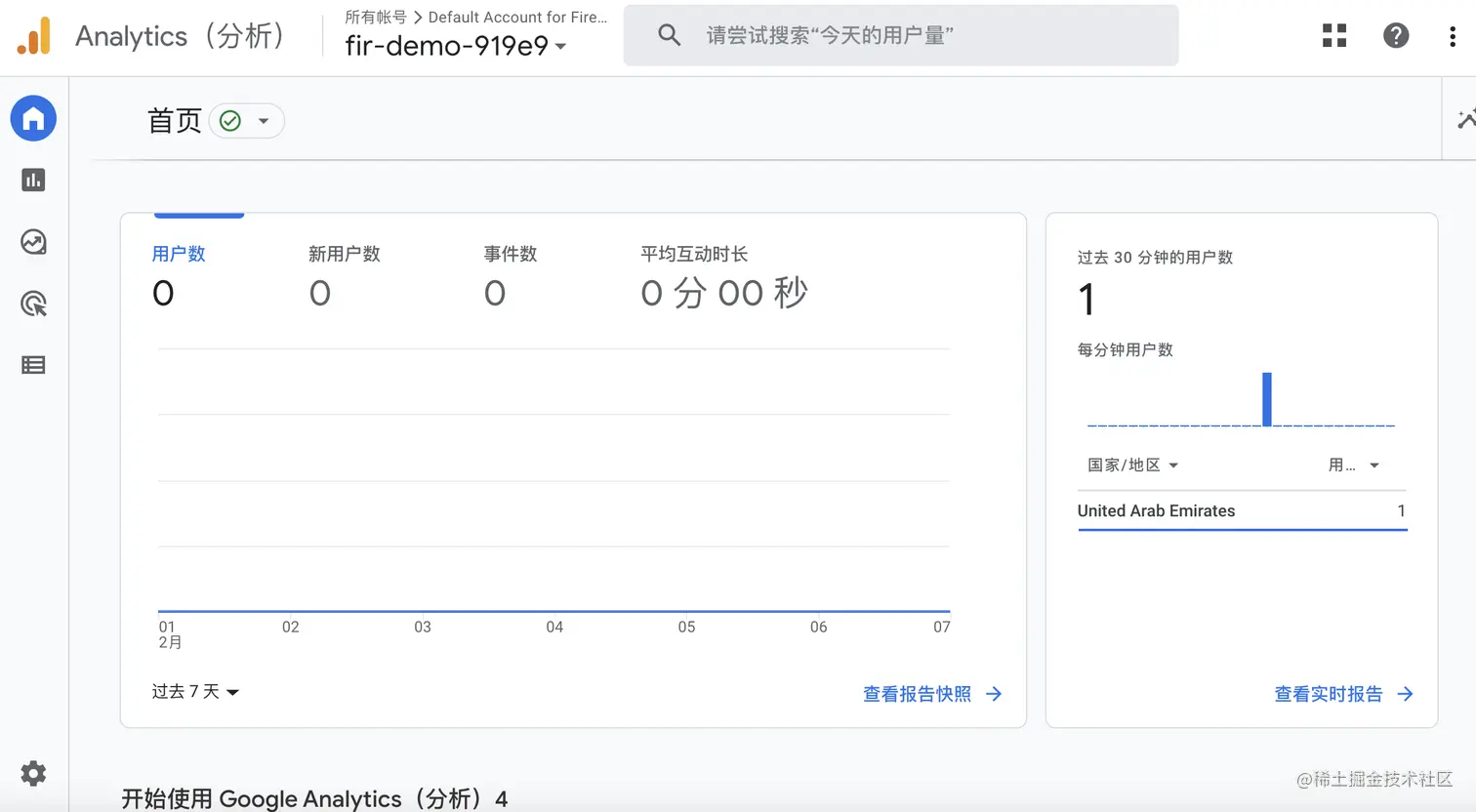Click the search magnifier icon in the search bar

pyautogui.click(x=669, y=35)
